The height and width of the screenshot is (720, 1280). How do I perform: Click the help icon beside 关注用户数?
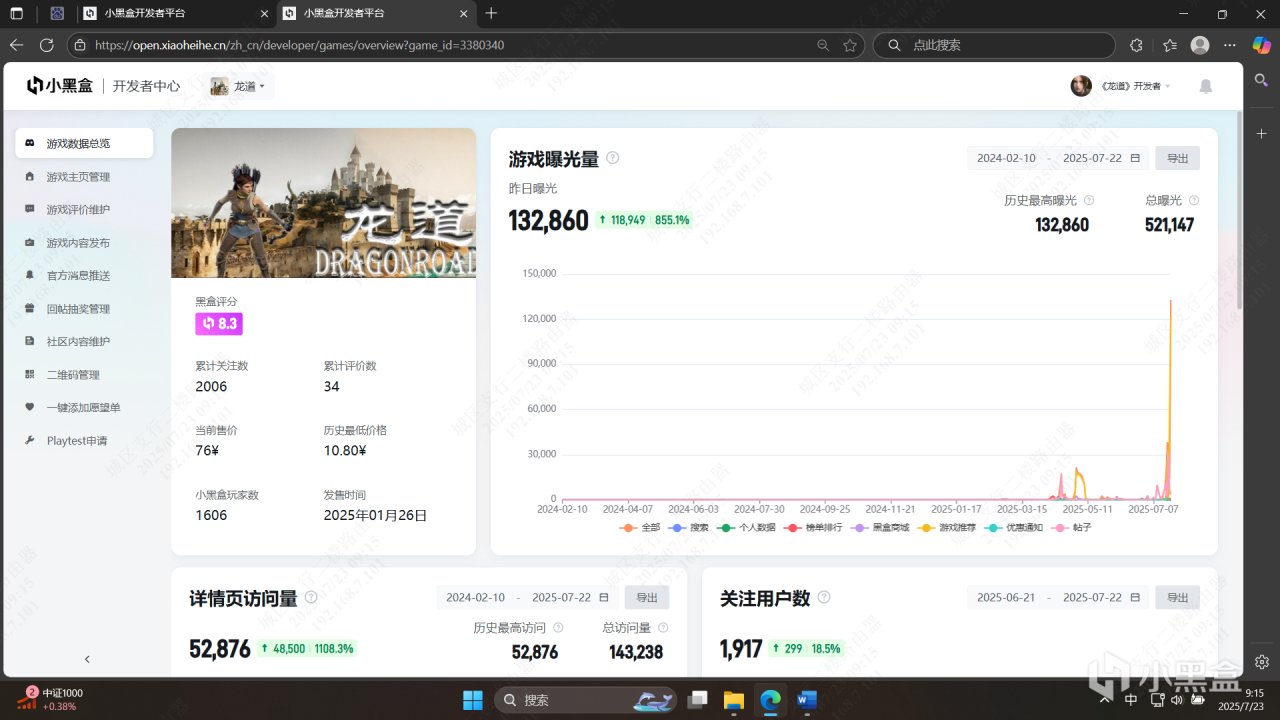point(824,597)
